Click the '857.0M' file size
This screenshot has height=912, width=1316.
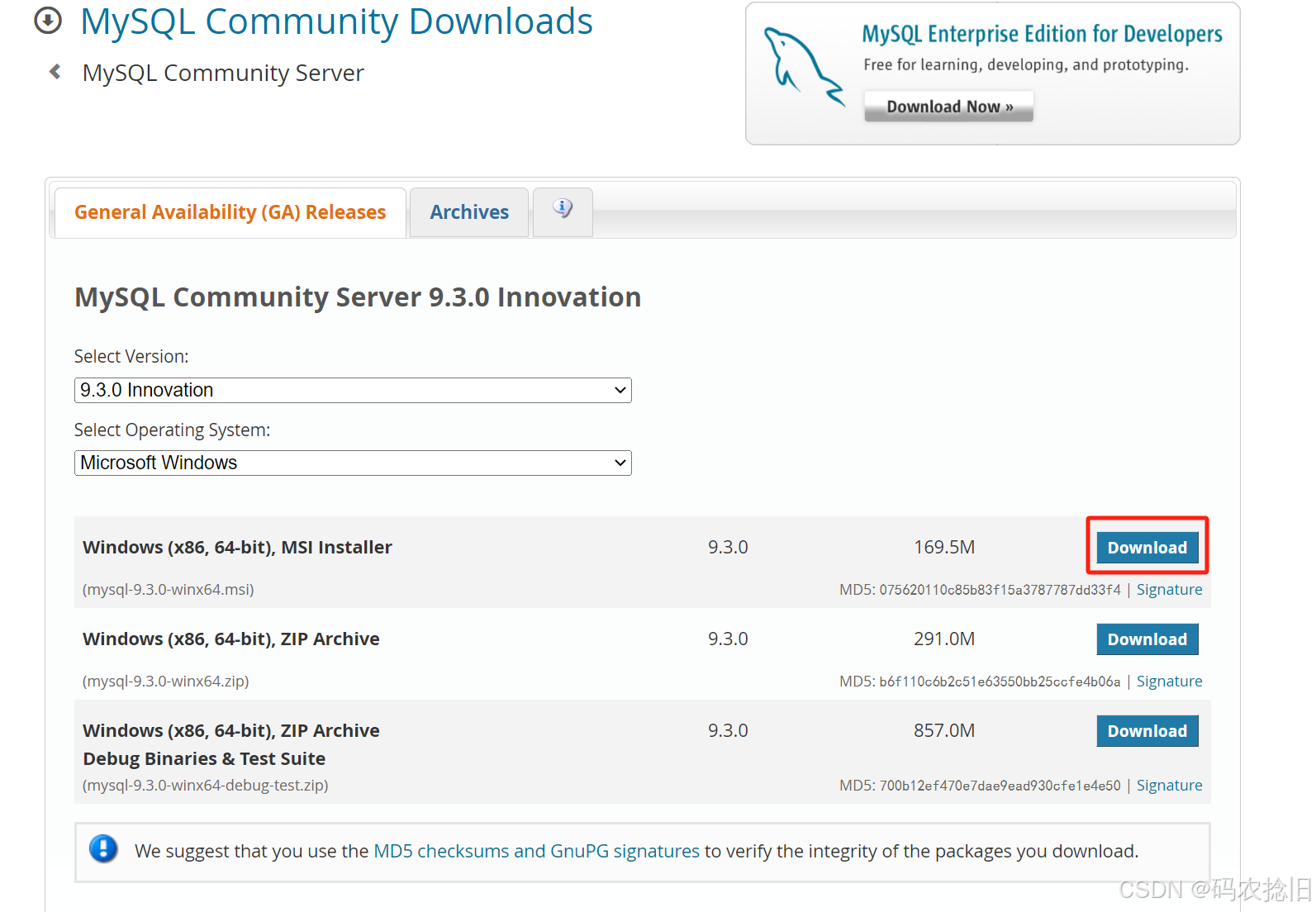point(944,730)
